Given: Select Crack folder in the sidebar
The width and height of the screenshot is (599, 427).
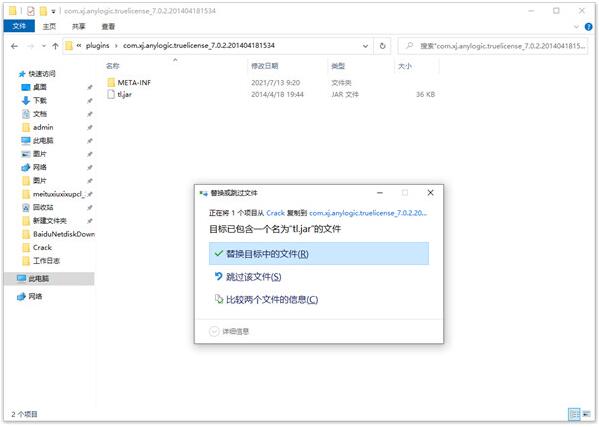Looking at the screenshot, I should [x=42, y=247].
